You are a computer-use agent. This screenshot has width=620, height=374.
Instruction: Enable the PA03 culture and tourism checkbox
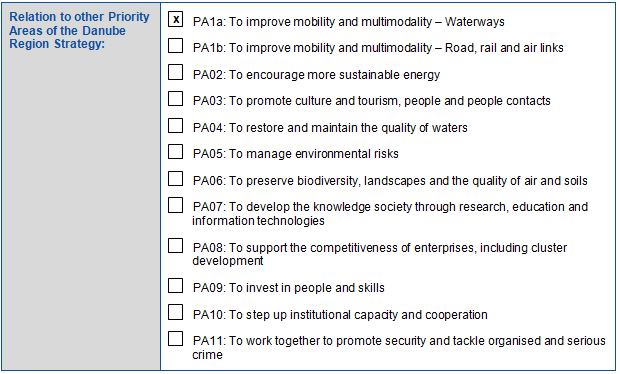pos(176,98)
